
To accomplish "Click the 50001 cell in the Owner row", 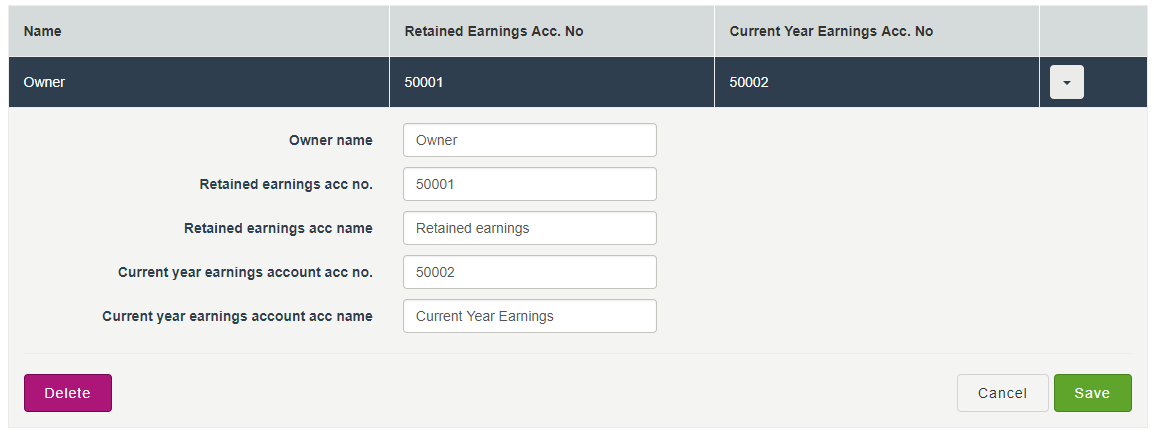I will click(423, 82).
